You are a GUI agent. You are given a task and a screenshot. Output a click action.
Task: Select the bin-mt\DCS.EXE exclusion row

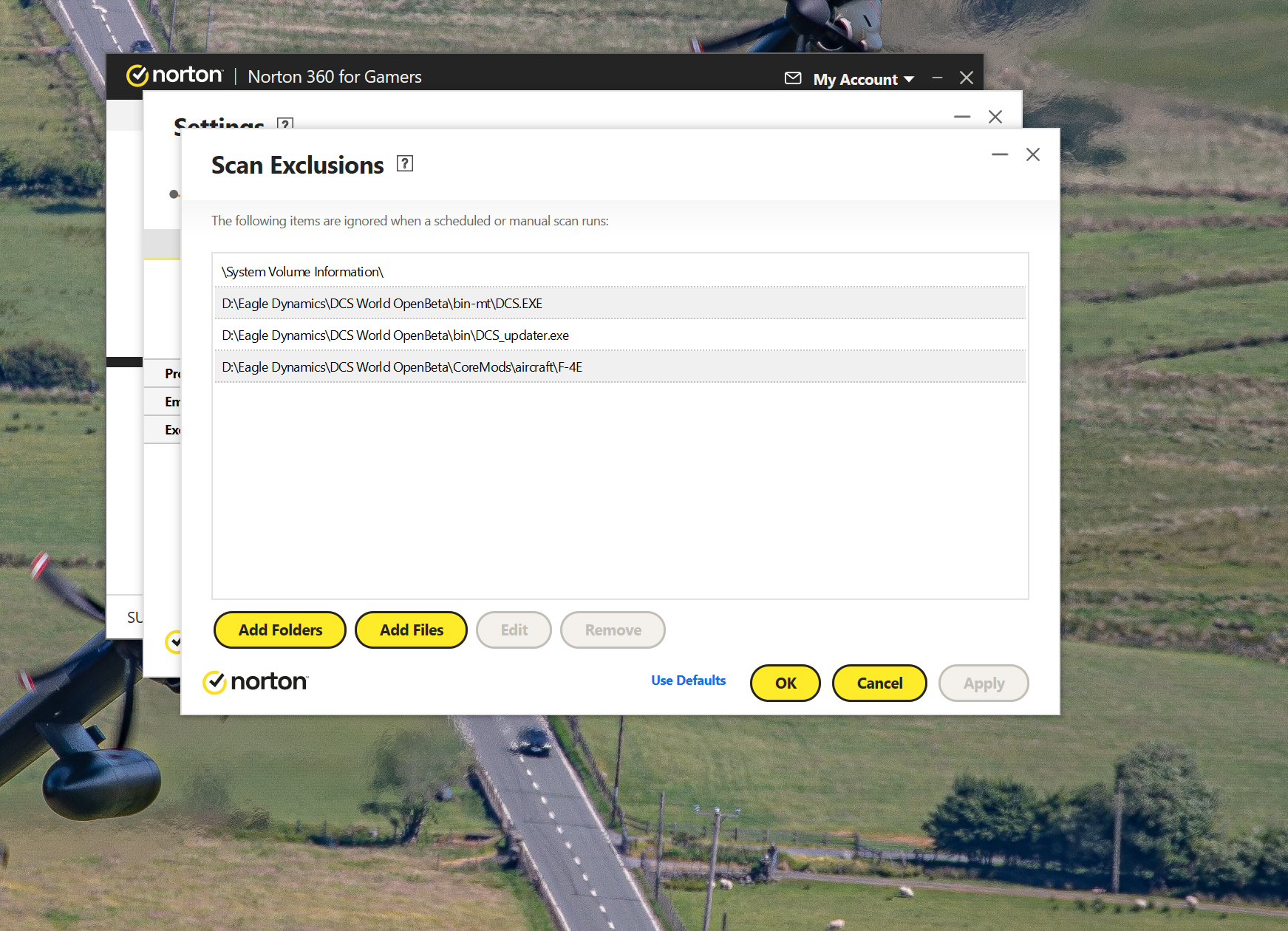tap(620, 303)
